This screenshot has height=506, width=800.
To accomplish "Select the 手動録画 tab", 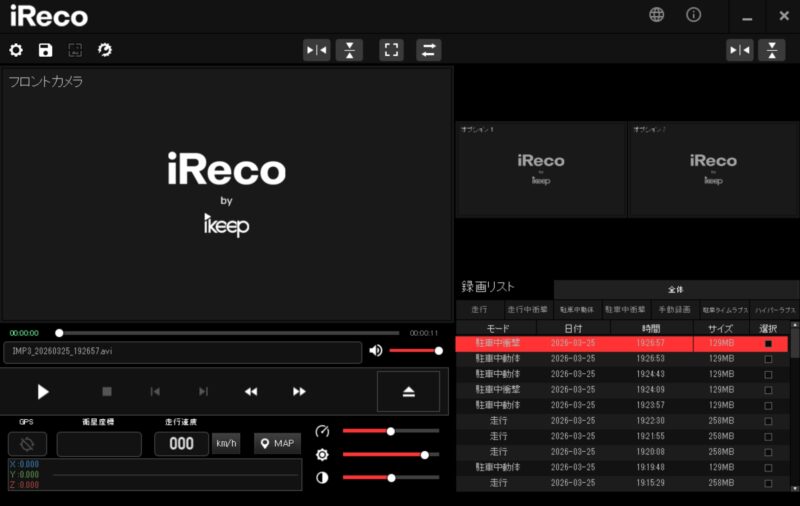I will click(x=675, y=310).
